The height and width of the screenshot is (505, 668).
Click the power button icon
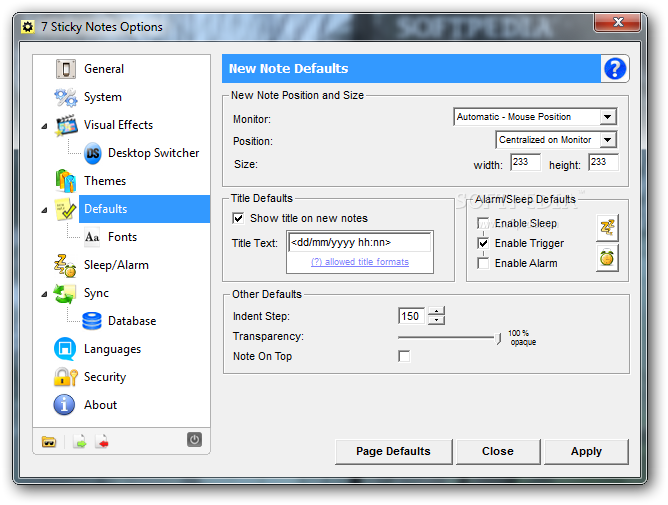coord(194,439)
